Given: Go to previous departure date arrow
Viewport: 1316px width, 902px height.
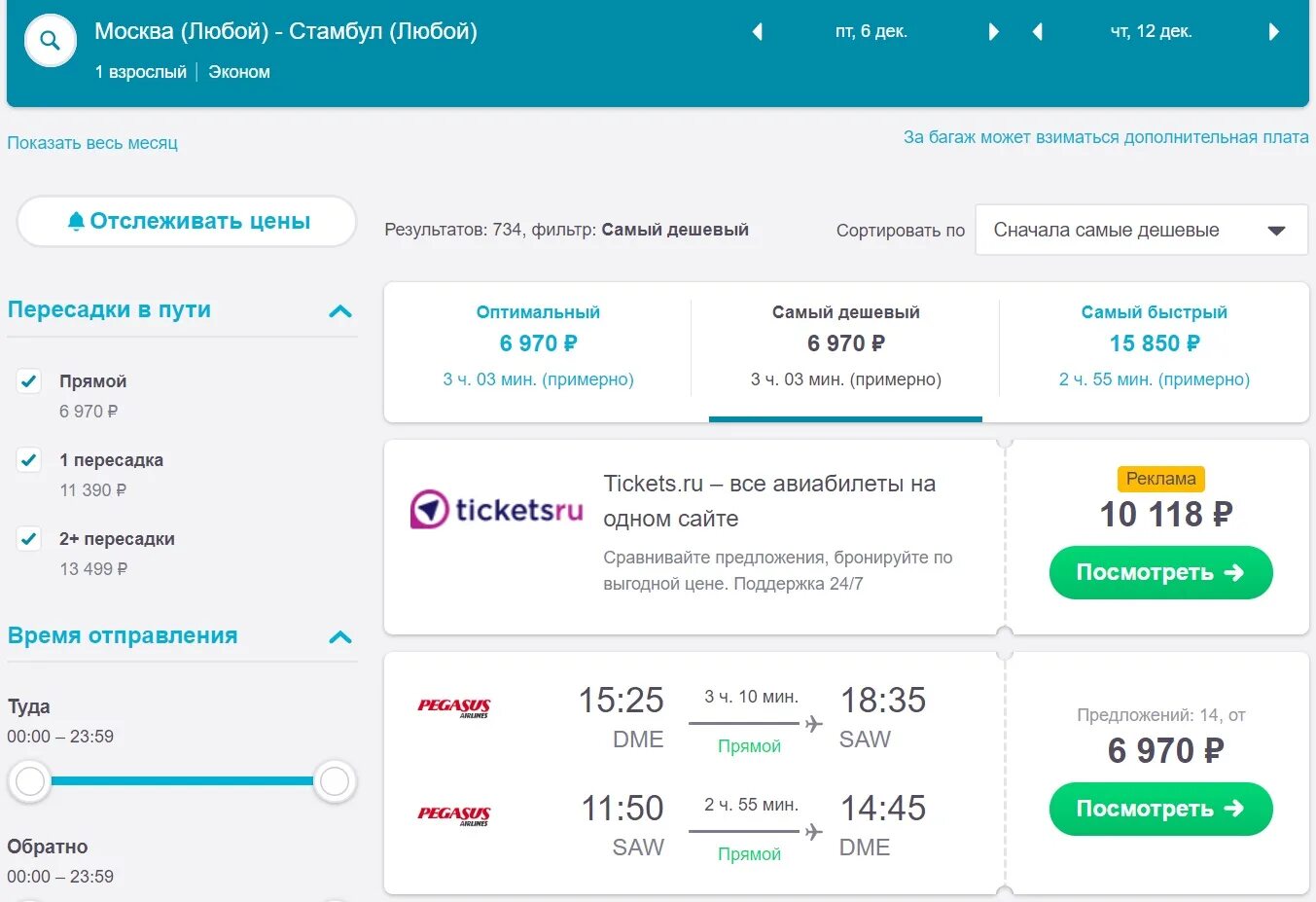Looking at the screenshot, I should 758,32.
